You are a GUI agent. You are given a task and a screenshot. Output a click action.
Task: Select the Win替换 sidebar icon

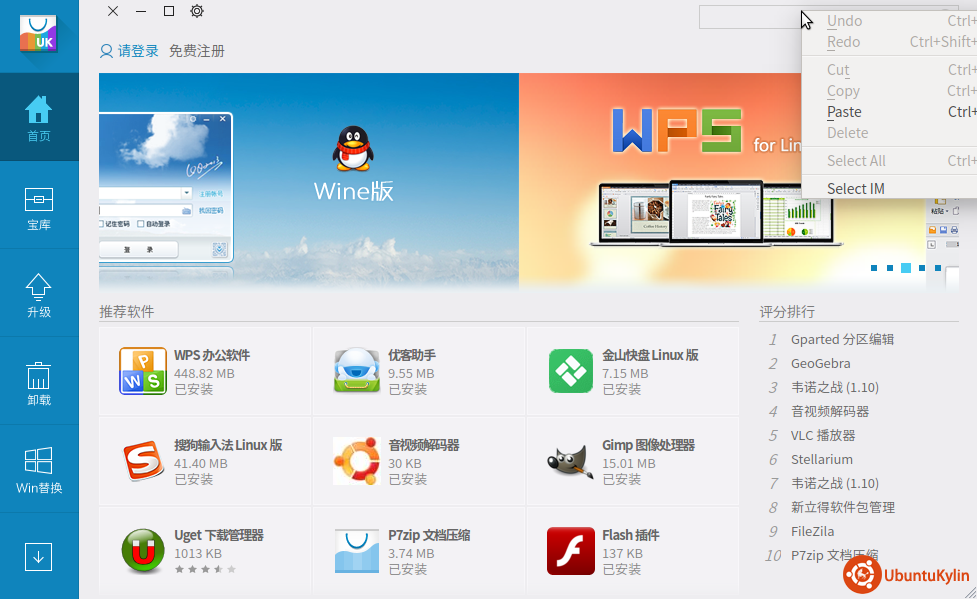(x=39, y=469)
